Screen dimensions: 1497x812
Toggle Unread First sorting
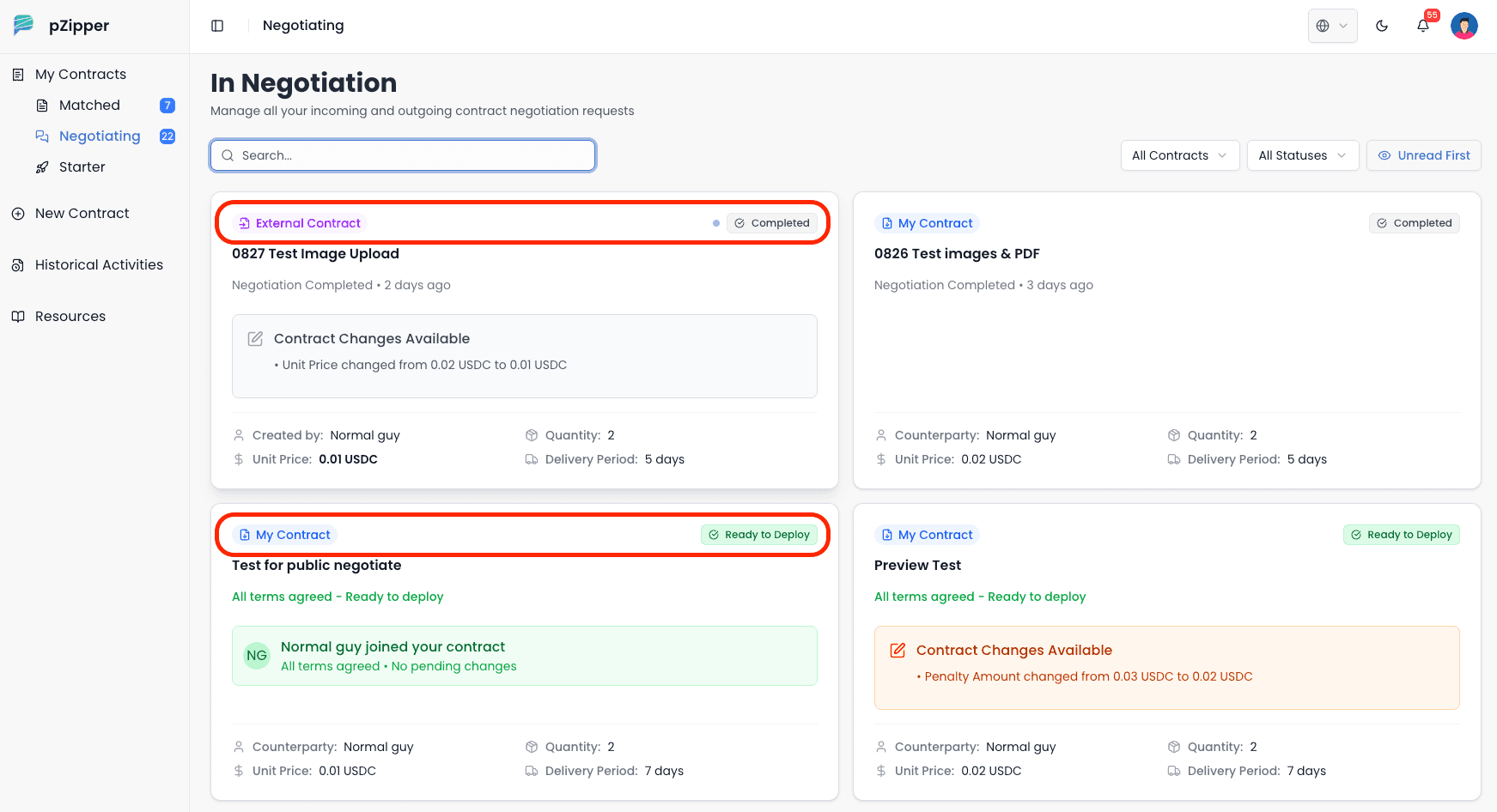click(1423, 155)
